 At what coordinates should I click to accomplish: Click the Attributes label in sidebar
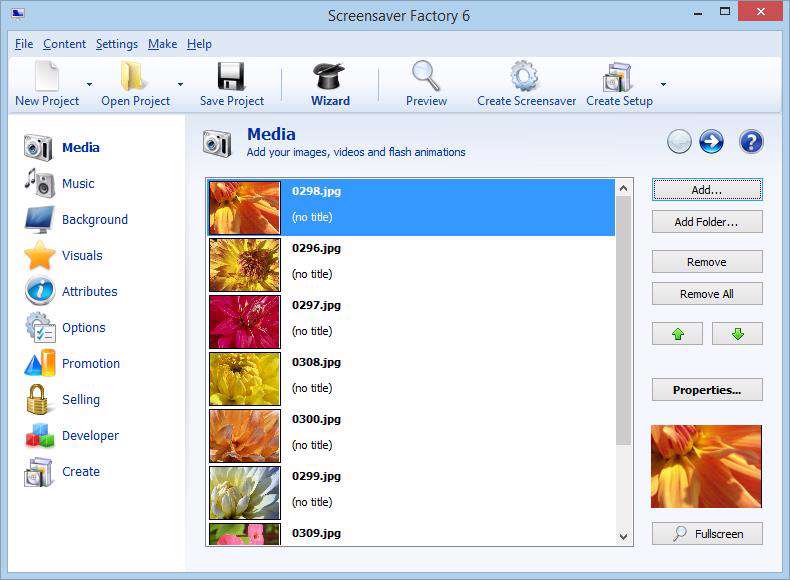pyautogui.click(x=90, y=291)
